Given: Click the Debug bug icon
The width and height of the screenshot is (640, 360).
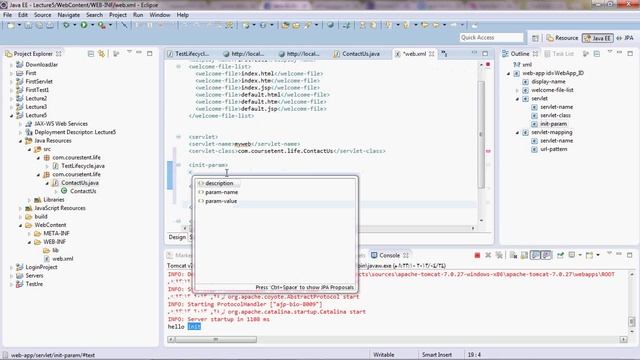Looking at the screenshot, I should click(x=66, y=25).
